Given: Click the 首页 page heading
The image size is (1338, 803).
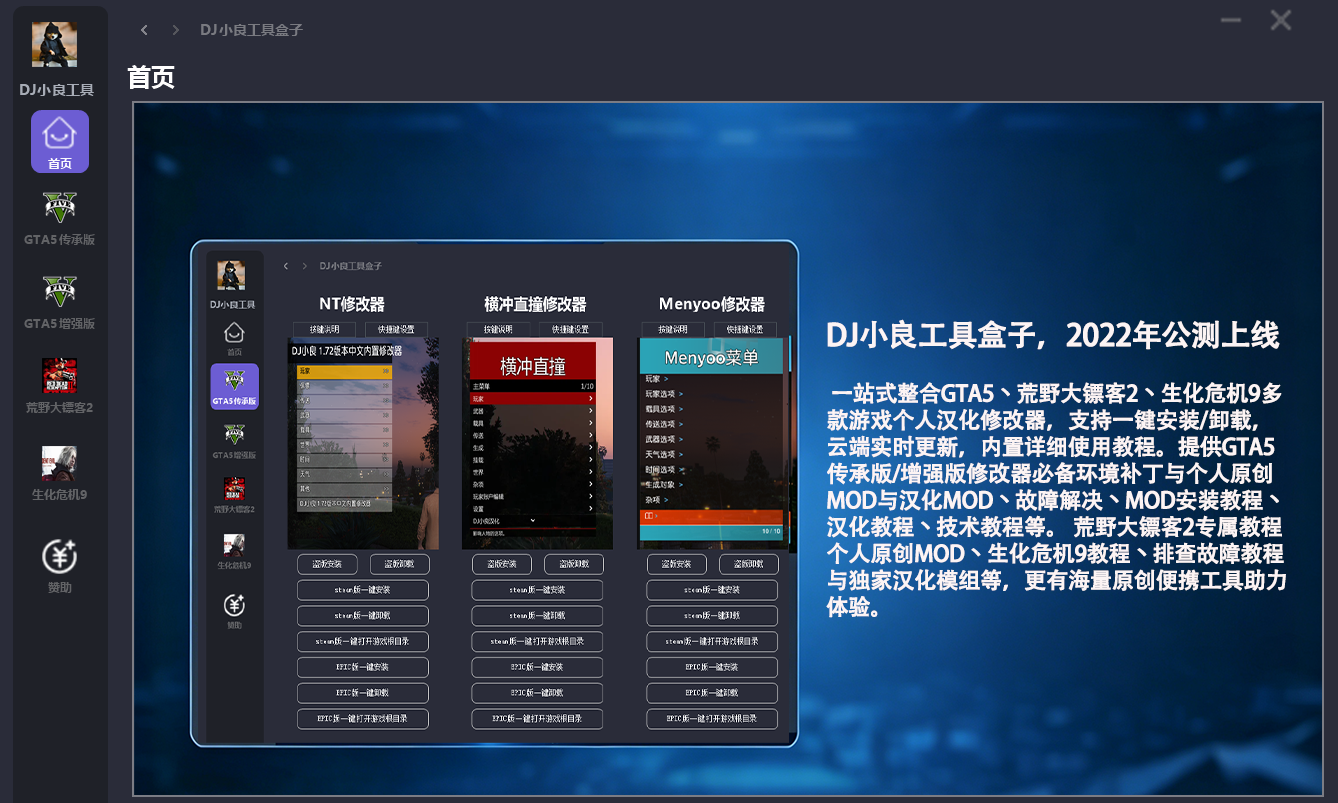Looking at the screenshot, I should [152, 77].
